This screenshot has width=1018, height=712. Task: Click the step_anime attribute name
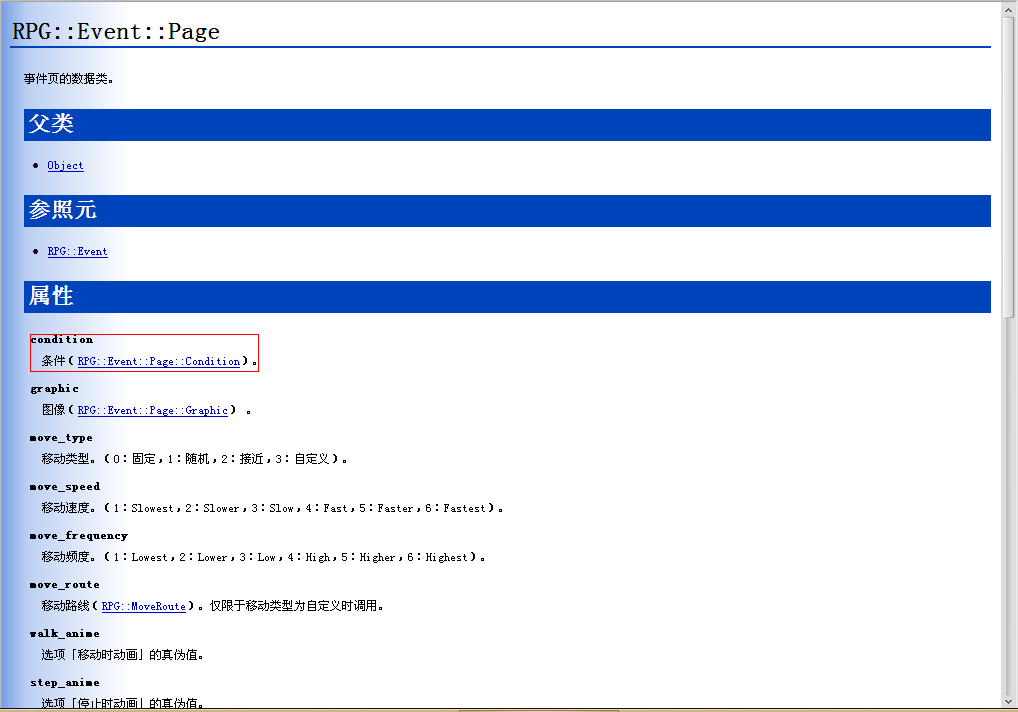click(x=65, y=683)
